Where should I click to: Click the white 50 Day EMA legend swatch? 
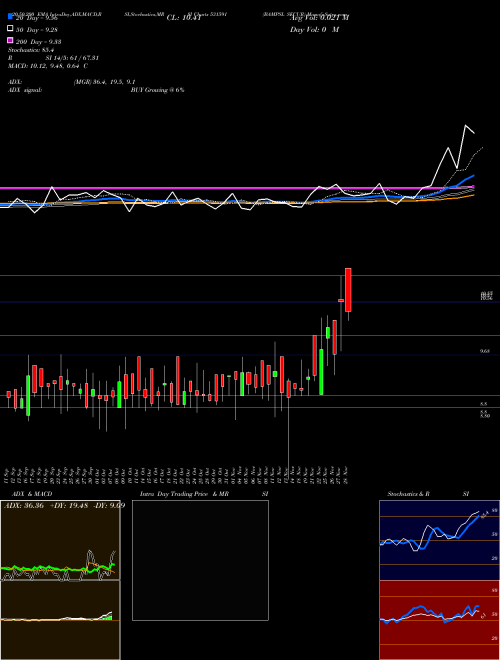click(x=10, y=29)
